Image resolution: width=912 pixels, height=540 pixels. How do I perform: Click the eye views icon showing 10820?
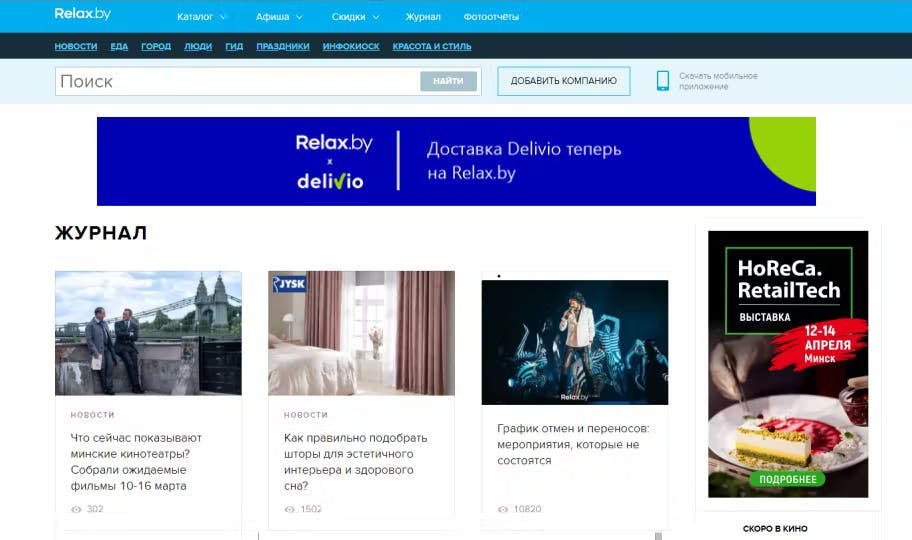tap(503, 509)
